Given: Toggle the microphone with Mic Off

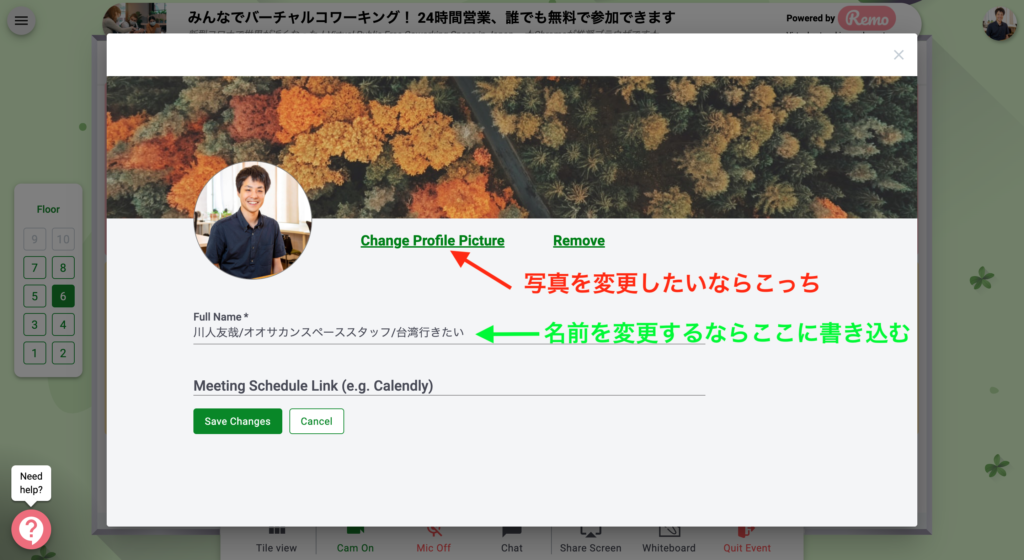Looking at the screenshot, I should coord(434,540).
